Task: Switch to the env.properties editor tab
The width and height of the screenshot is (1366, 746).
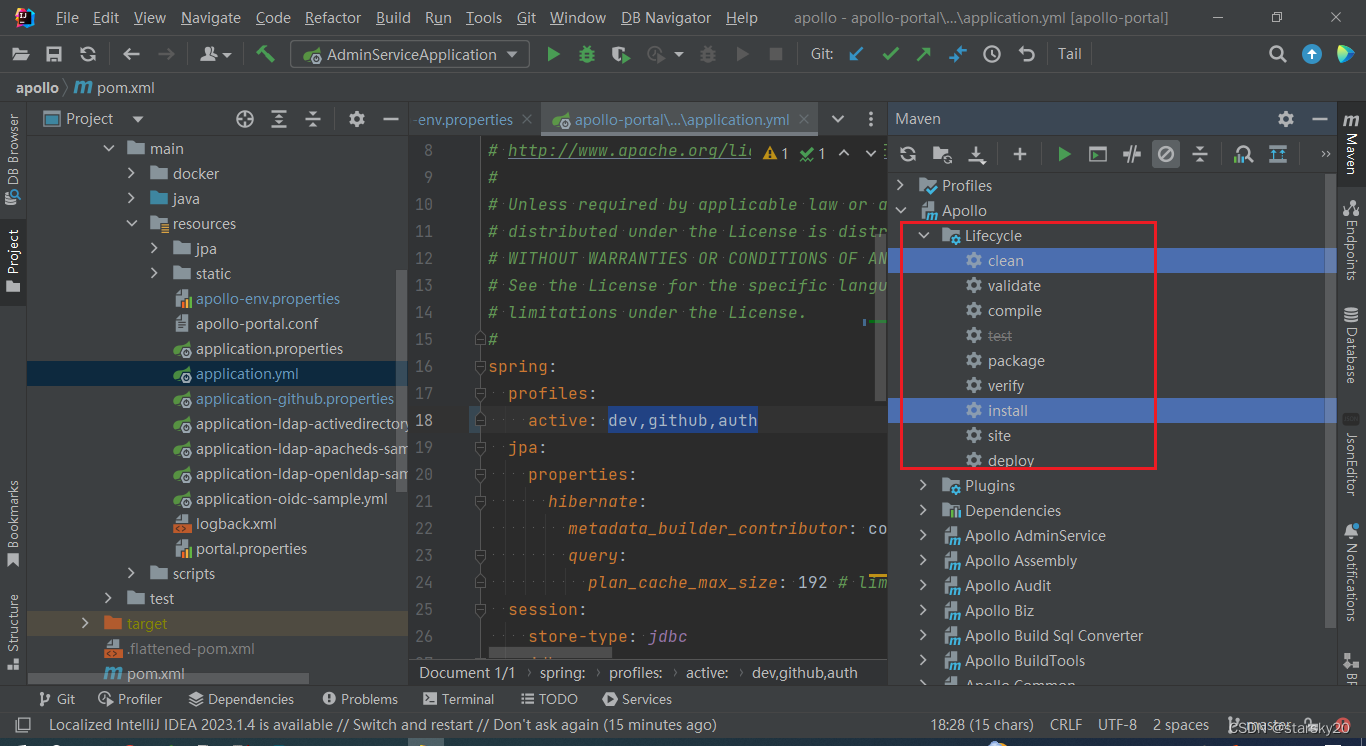Action: coord(465,119)
